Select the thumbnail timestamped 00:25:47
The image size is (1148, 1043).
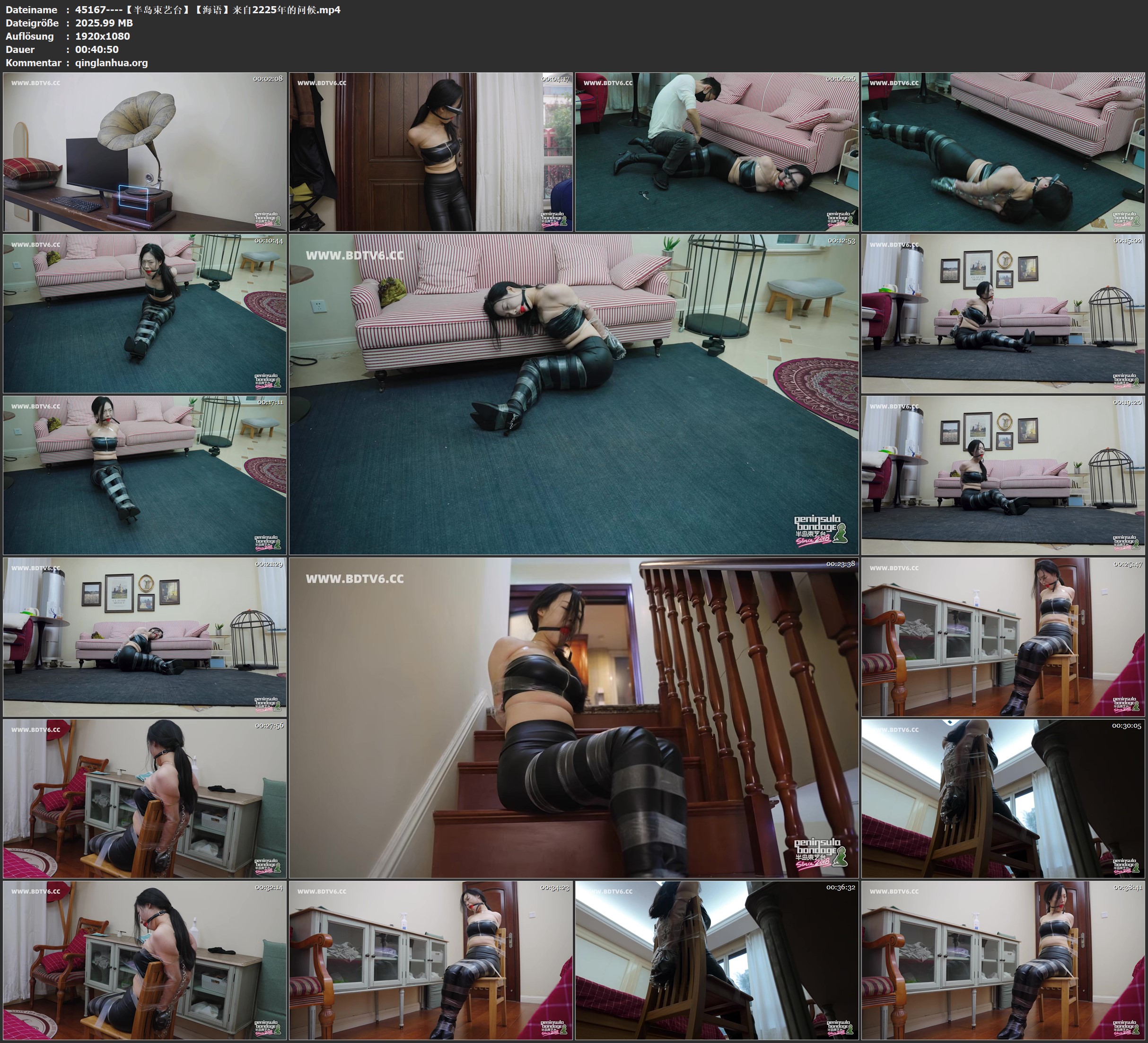coord(1003,636)
